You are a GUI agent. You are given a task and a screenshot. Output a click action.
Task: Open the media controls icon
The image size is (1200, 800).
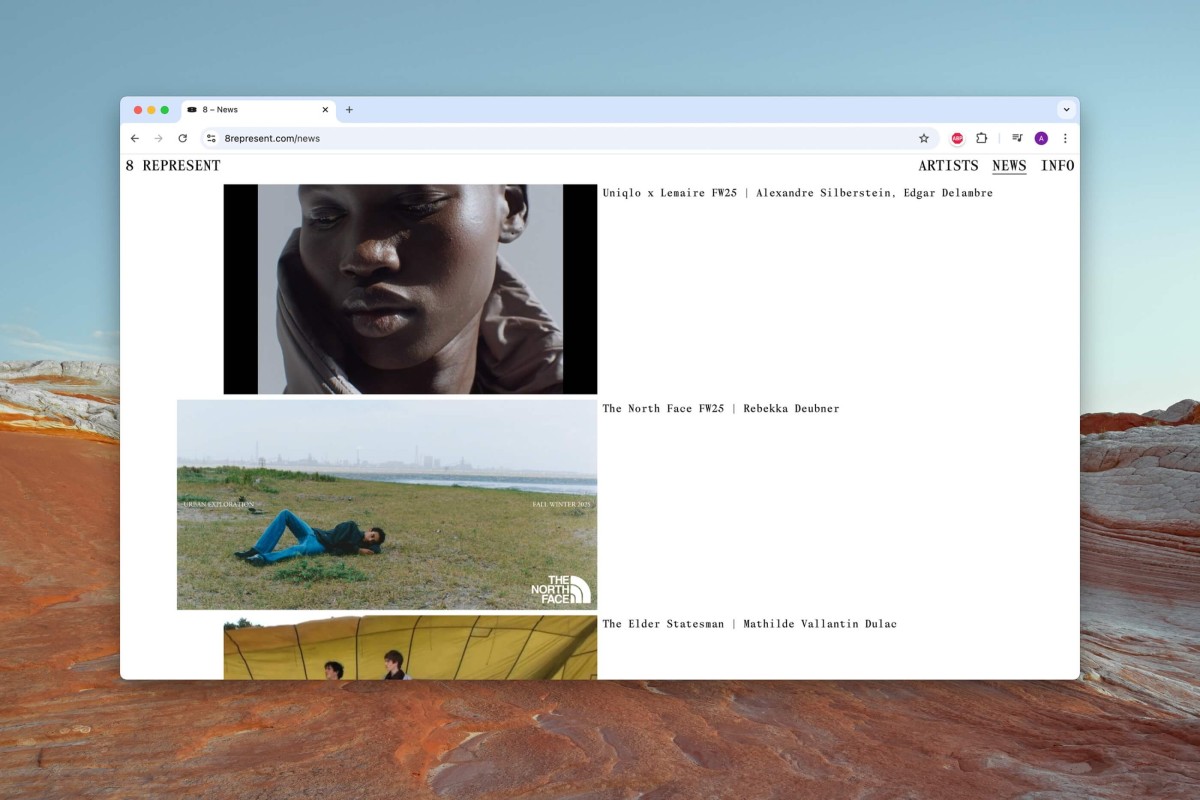point(1017,138)
